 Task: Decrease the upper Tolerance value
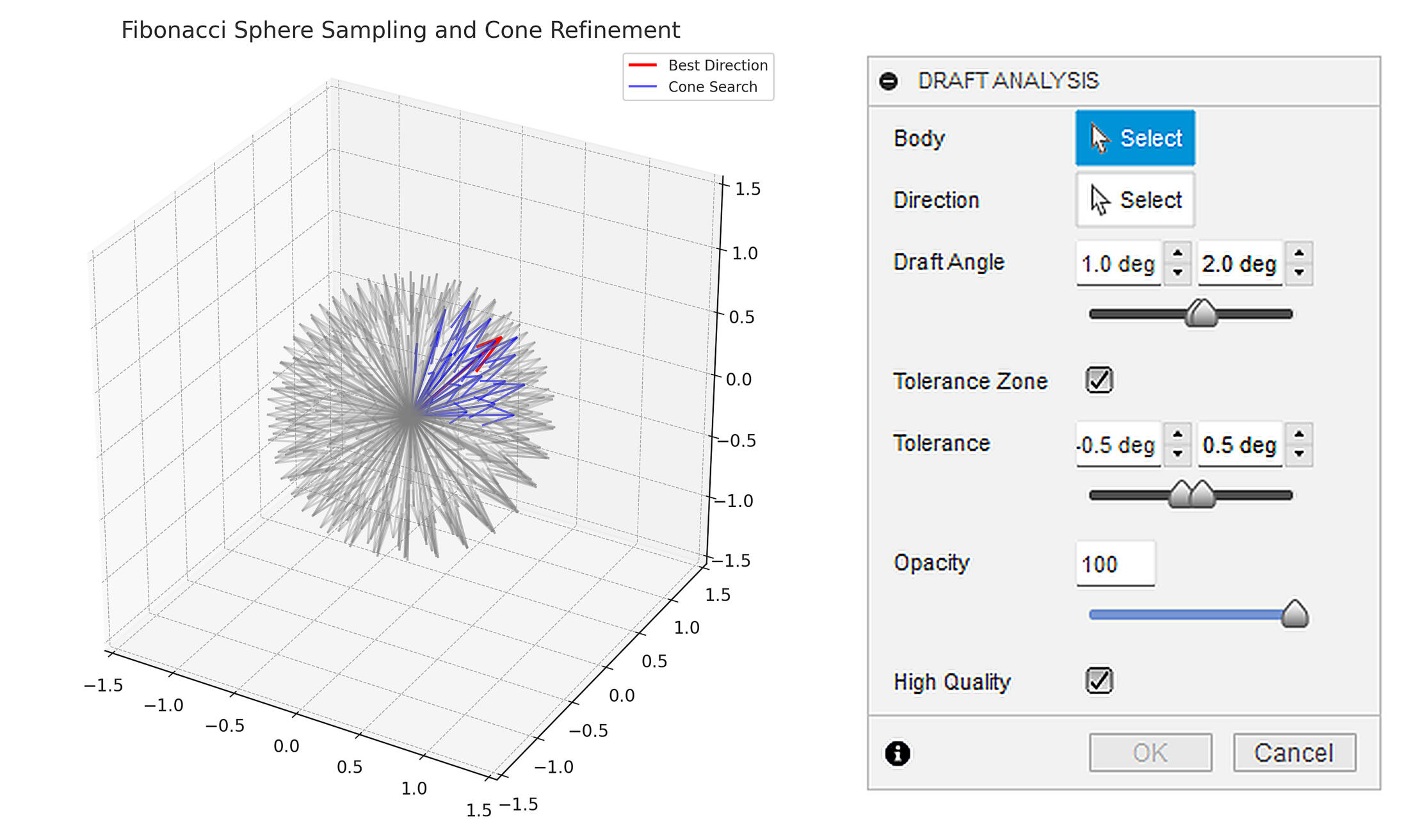[1299, 454]
